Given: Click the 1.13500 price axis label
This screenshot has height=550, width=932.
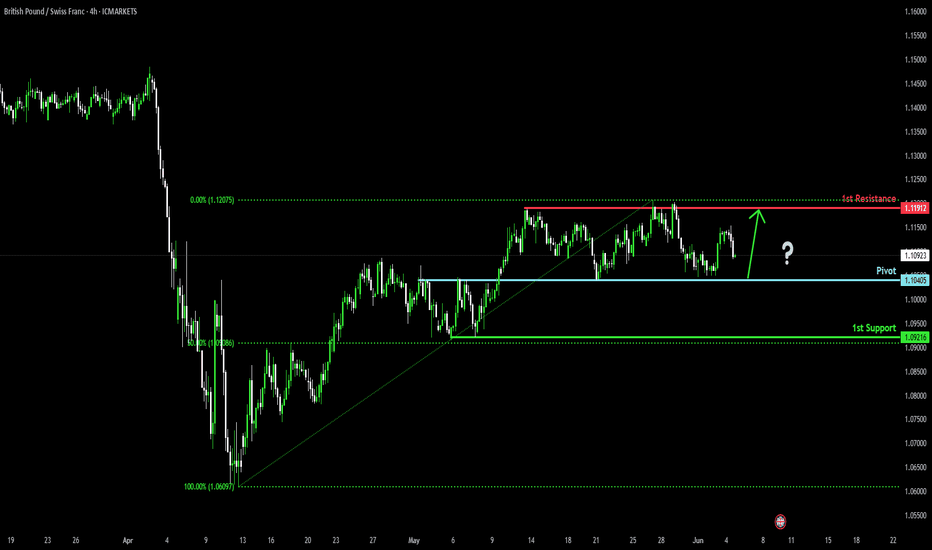Looking at the screenshot, I should pyautogui.click(x=915, y=131).
